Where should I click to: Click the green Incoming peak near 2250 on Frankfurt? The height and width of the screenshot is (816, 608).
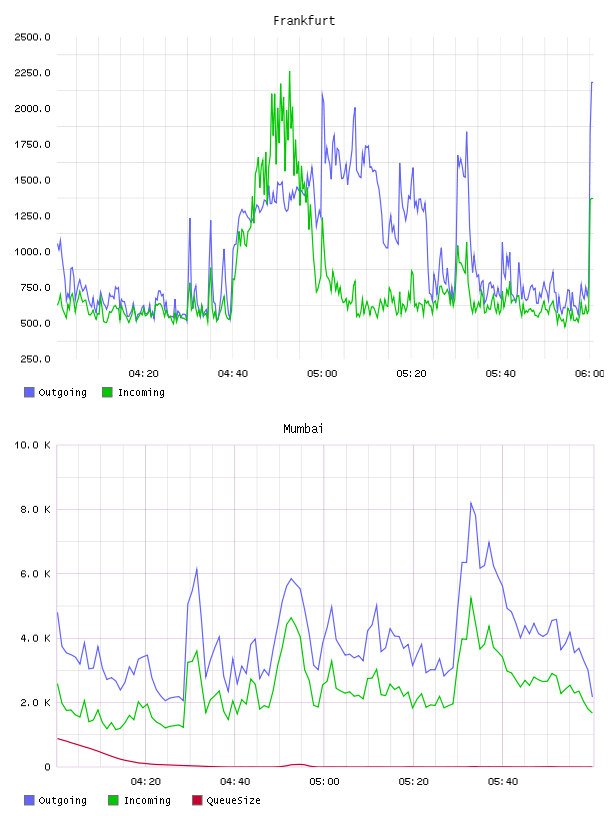coord(289,73)
